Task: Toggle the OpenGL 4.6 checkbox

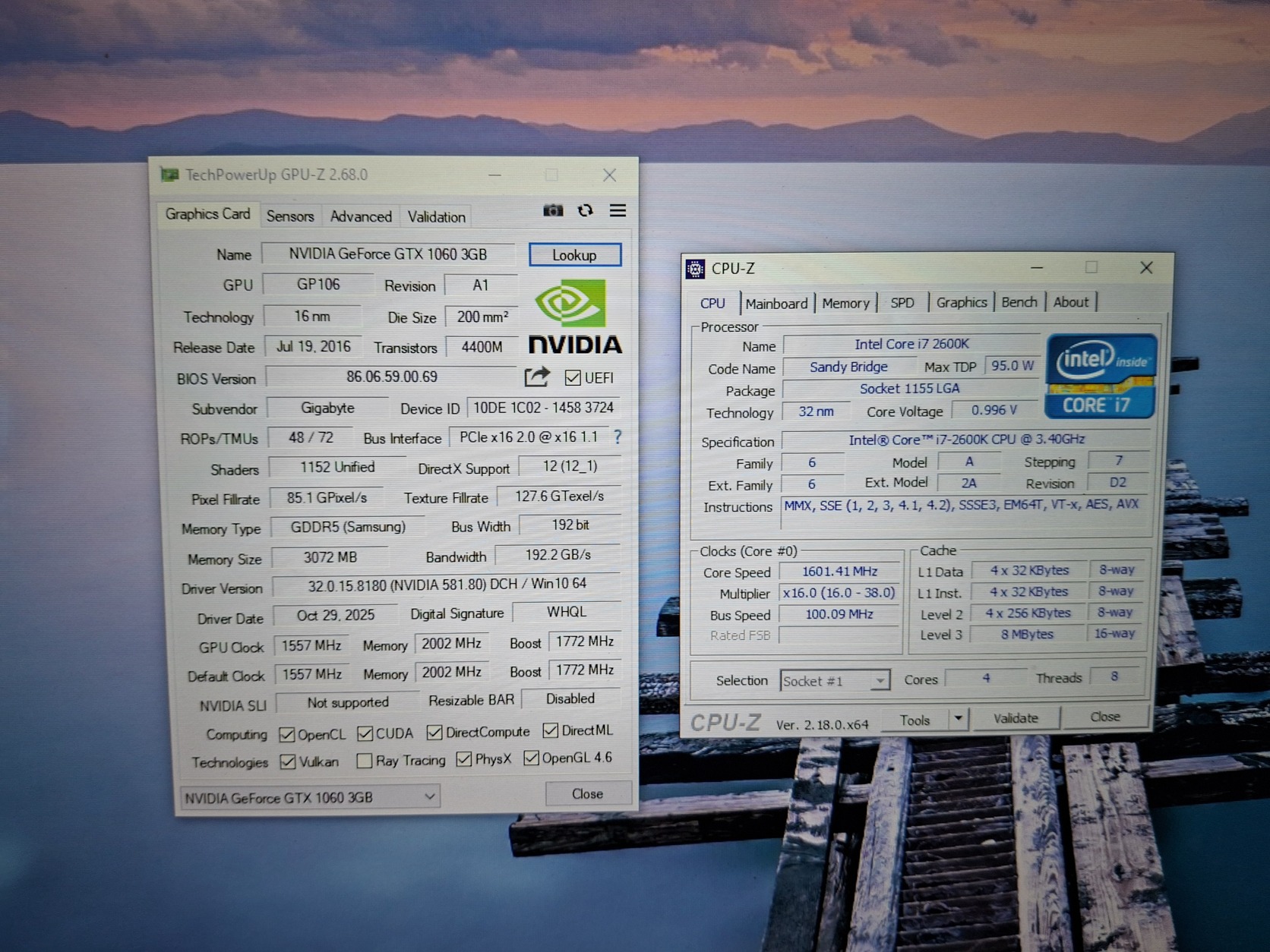Action: click(532, 758)
